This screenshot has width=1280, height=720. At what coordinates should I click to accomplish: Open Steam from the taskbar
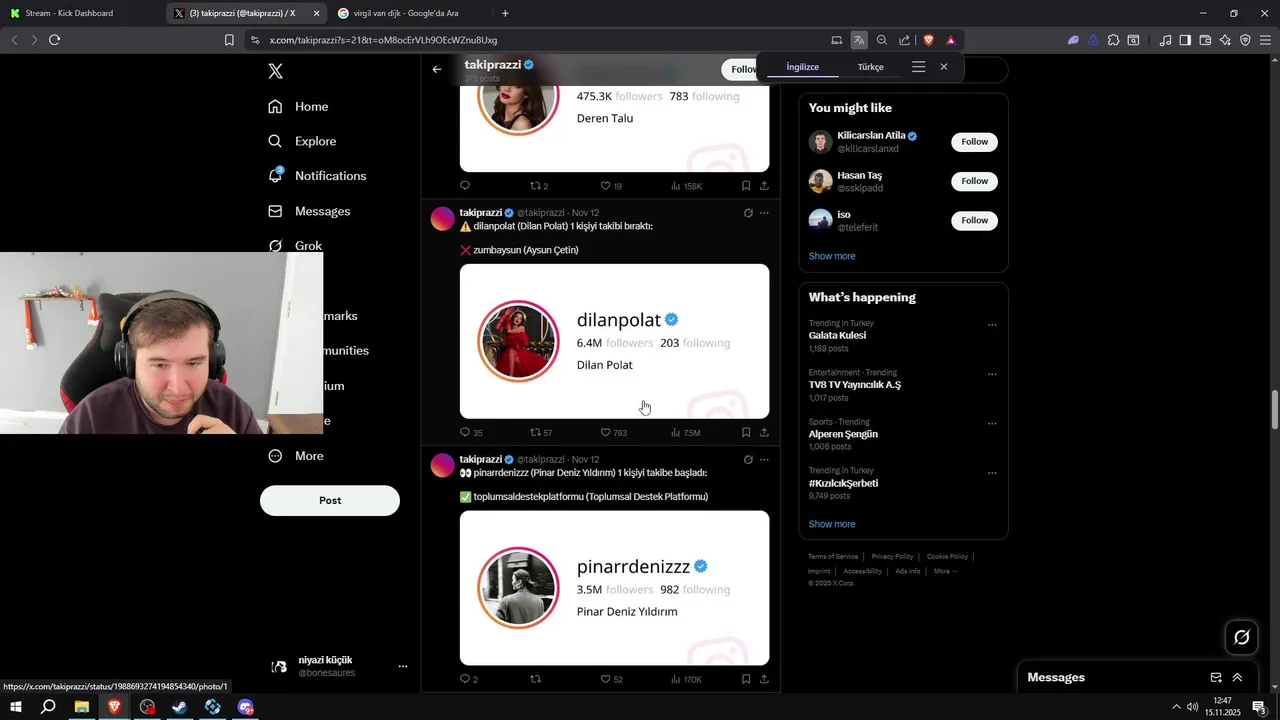point(180,707)
